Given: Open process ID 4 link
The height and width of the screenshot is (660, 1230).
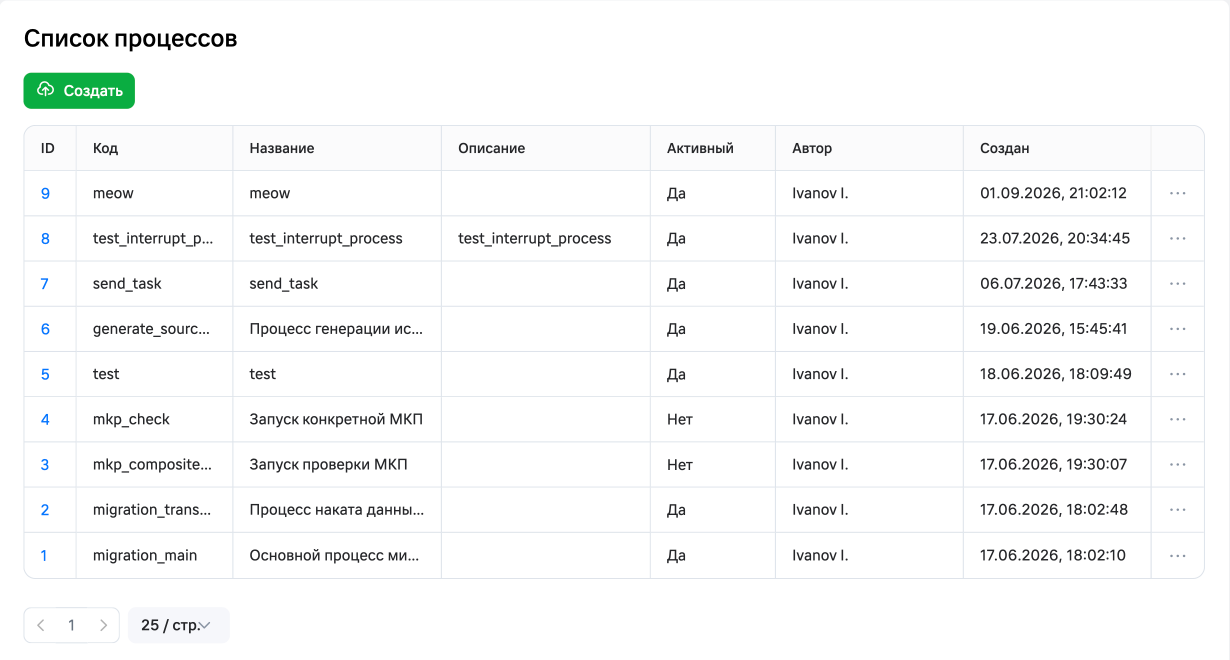Looking at the screenshot, I should pos(45,419).
